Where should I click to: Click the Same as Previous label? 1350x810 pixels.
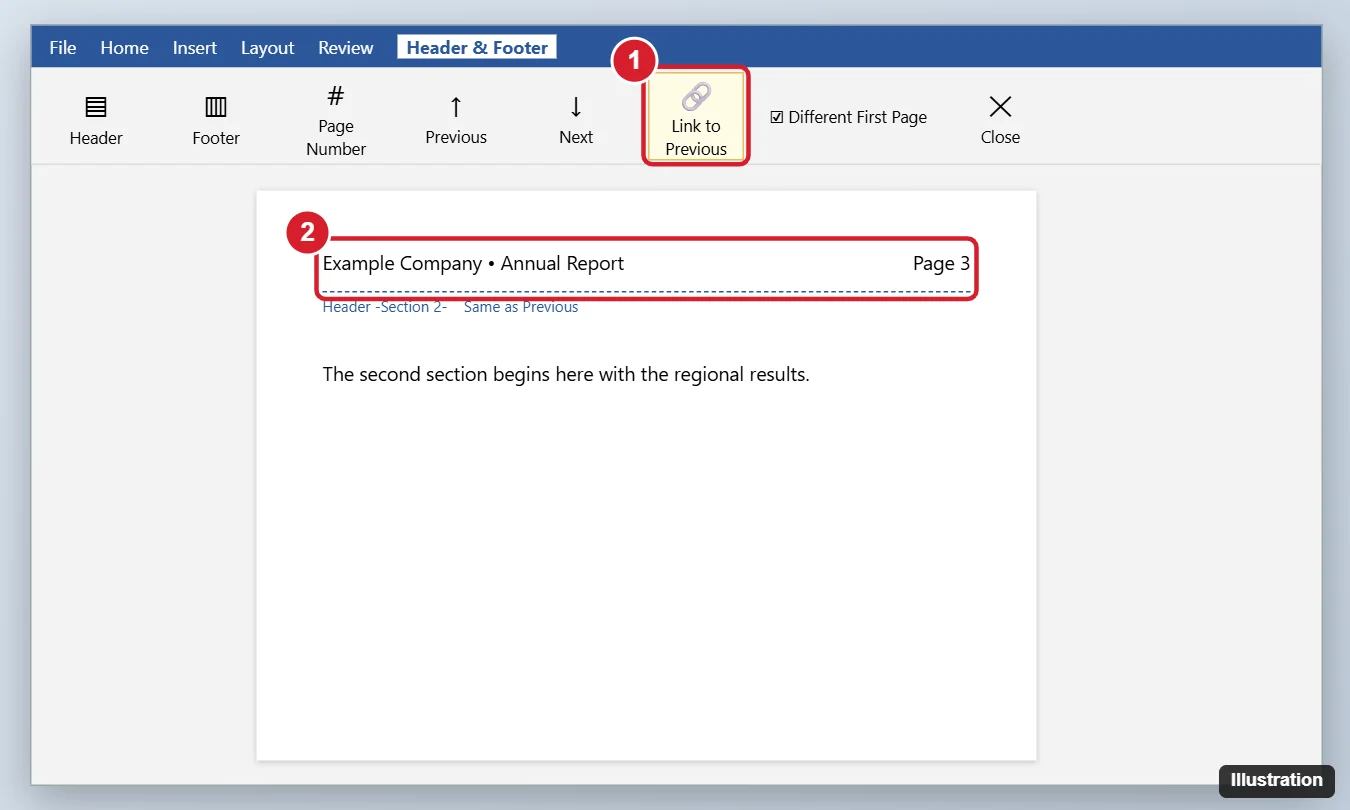pyautogui.click(x=521, y=307)
